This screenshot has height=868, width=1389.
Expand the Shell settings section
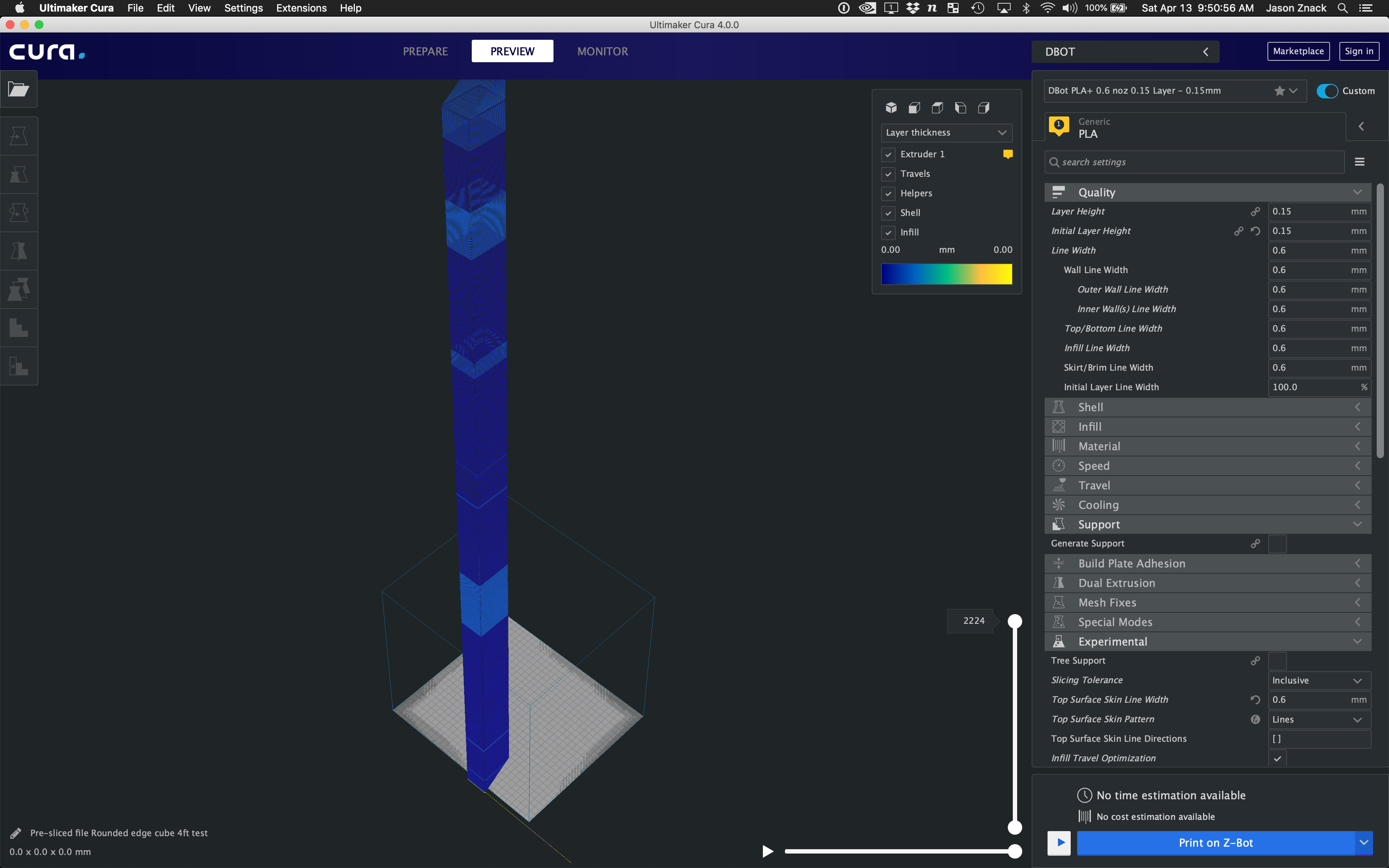point(1208,407)
